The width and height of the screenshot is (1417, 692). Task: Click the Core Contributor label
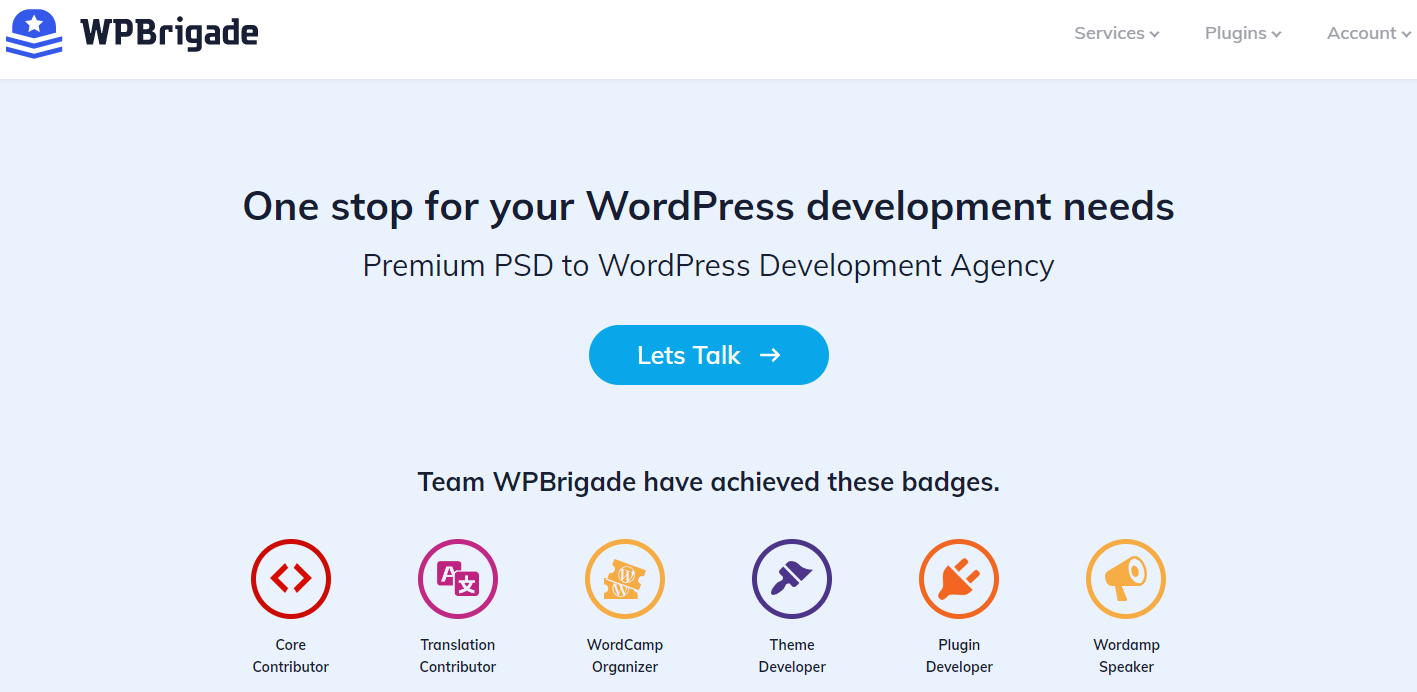coord(291,656)
